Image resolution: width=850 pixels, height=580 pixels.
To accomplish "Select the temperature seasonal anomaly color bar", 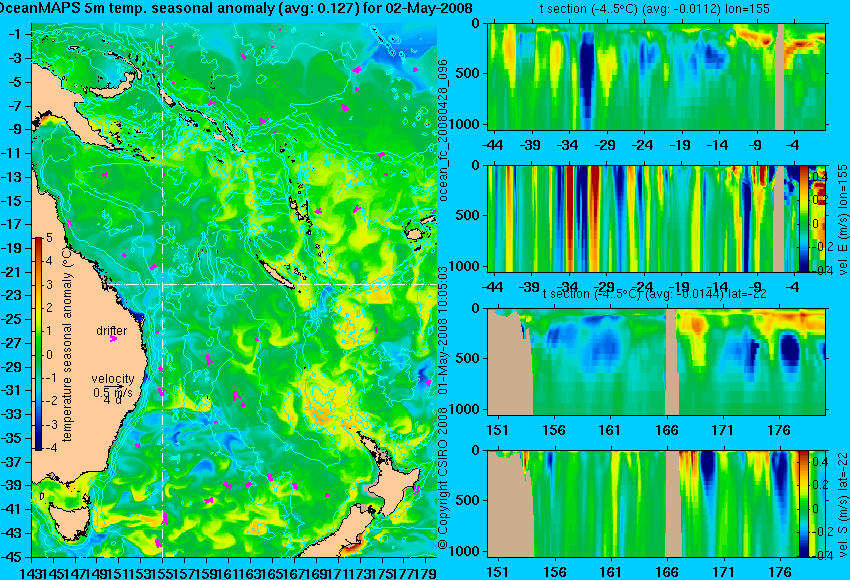I will pyautogui.click(x=39, y=344).
